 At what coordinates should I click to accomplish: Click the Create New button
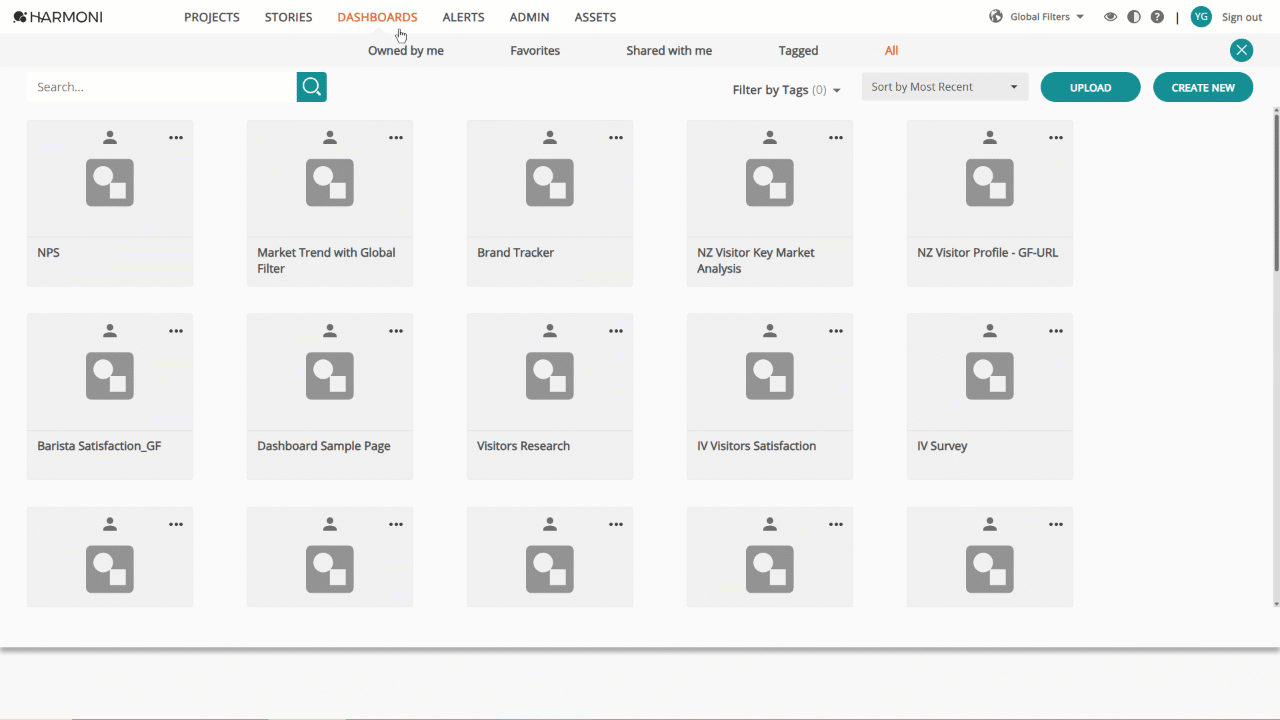1203,88
